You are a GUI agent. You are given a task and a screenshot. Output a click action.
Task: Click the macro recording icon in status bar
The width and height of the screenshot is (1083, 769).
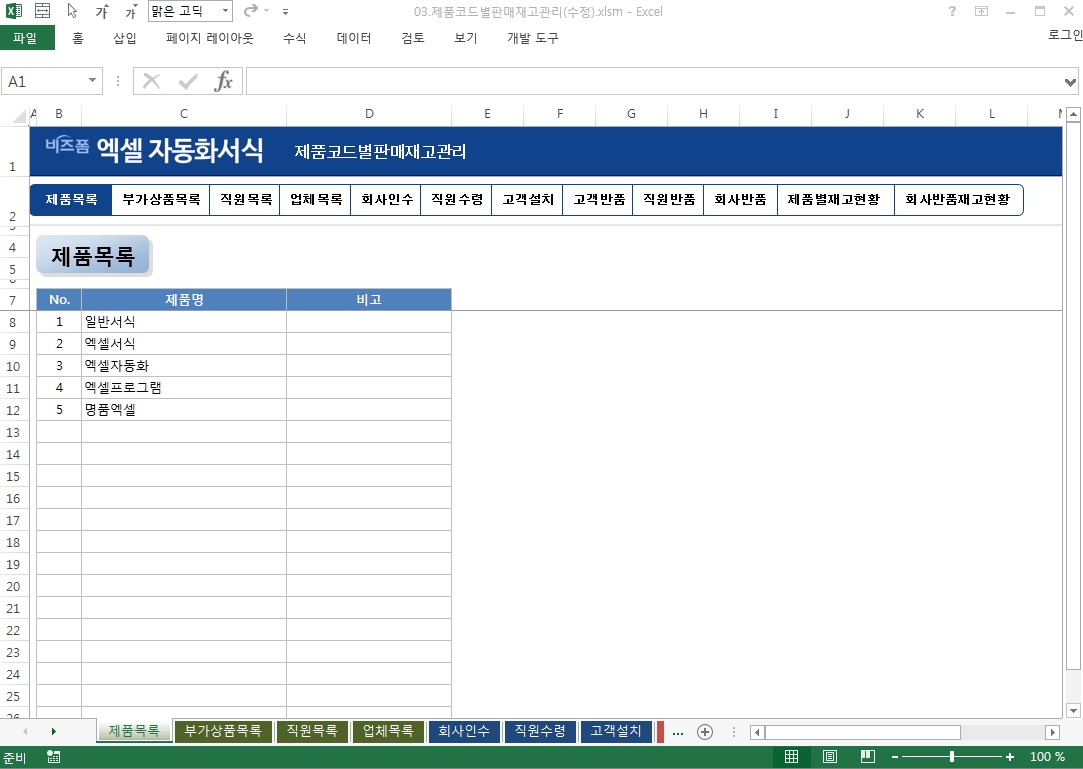[53, 757]
